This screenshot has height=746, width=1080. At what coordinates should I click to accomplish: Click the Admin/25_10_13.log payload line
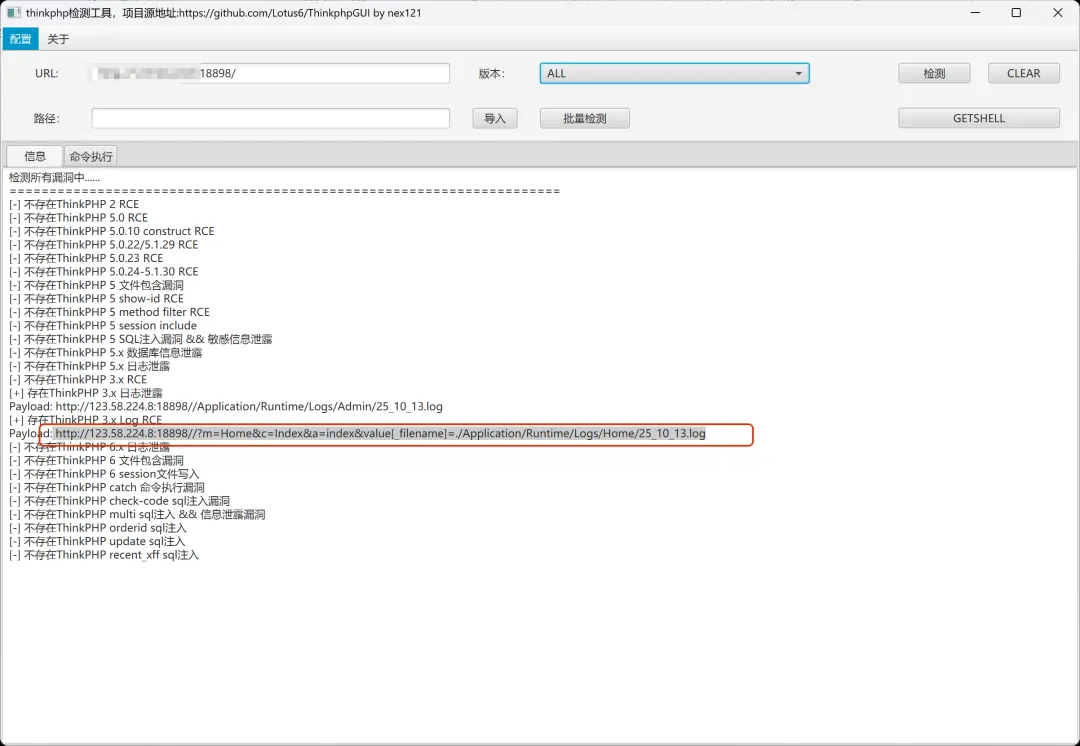(x=226, y=406)
